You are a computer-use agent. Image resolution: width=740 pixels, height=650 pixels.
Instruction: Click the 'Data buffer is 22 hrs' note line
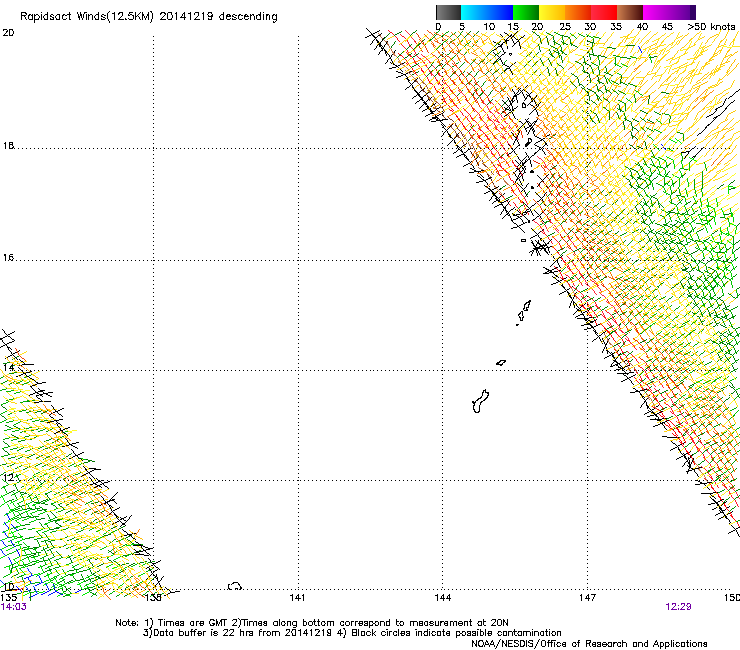(352, 633)
